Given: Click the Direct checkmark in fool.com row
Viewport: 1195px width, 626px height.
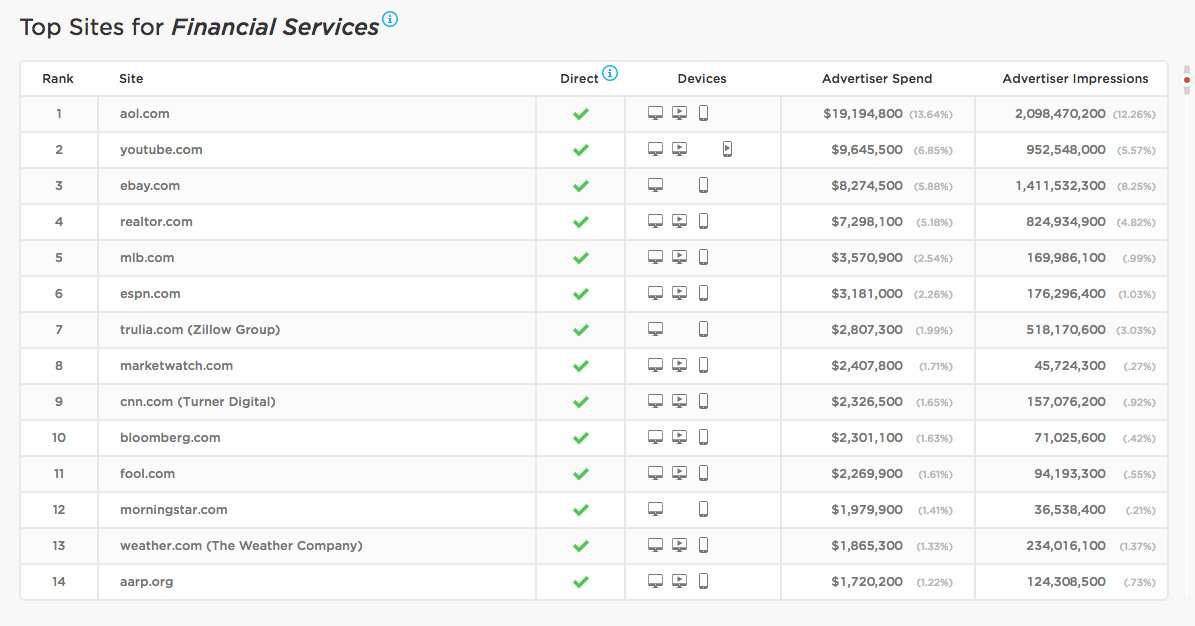Looking at the screenshot, I should point(580,473).
